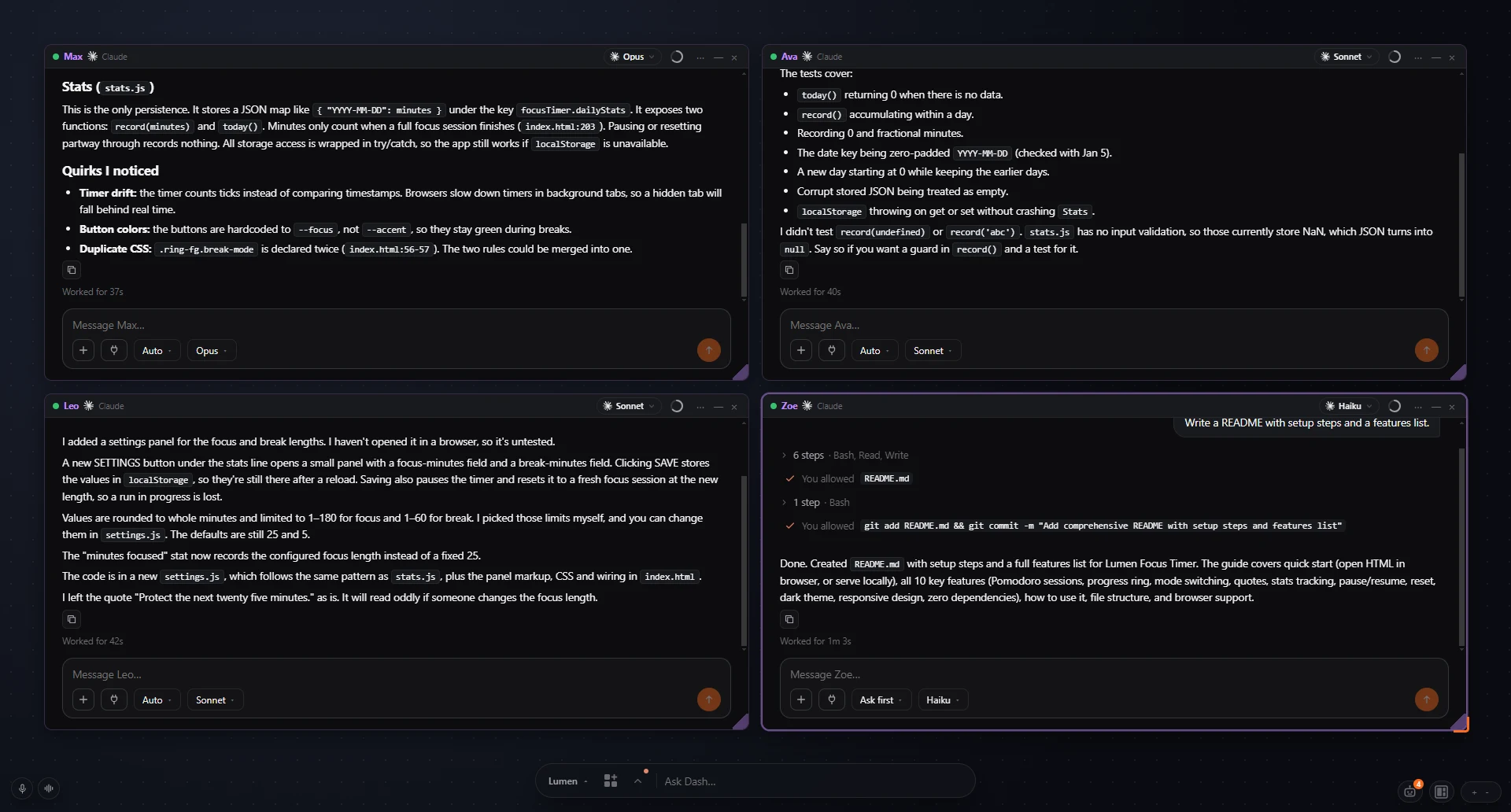Image resolution: width=1511 pixels, height=812 pixels.
Task: Open the Lumen workspace dropdown
Action: [x=567, y=781]
